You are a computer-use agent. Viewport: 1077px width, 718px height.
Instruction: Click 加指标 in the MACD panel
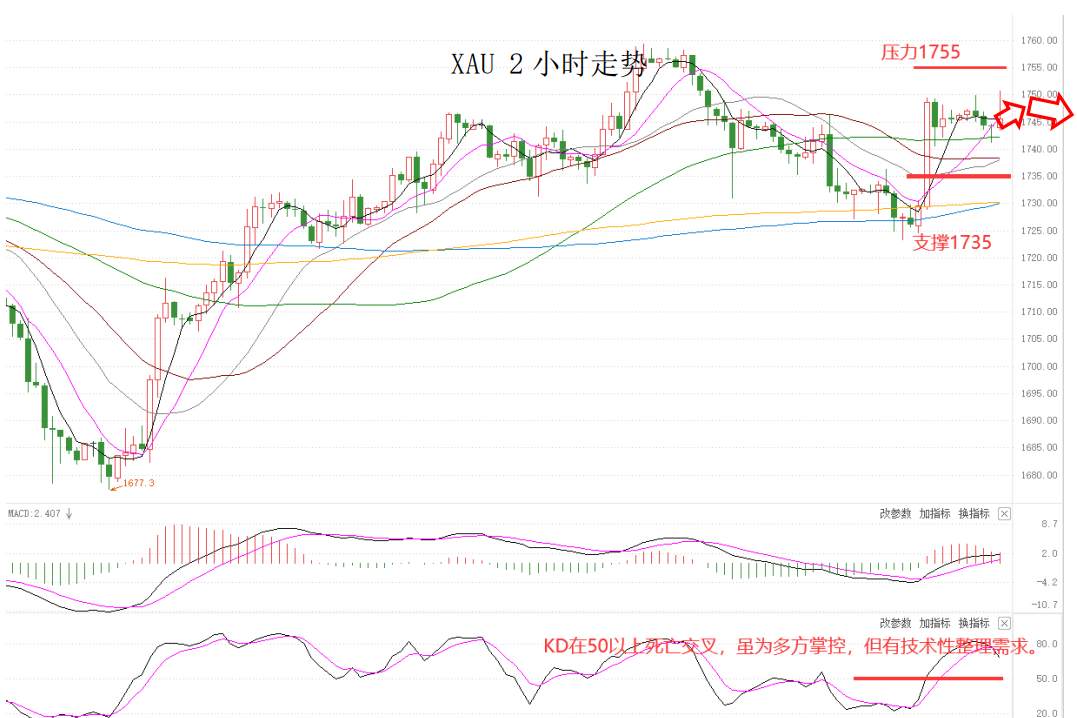click(935, 513)
